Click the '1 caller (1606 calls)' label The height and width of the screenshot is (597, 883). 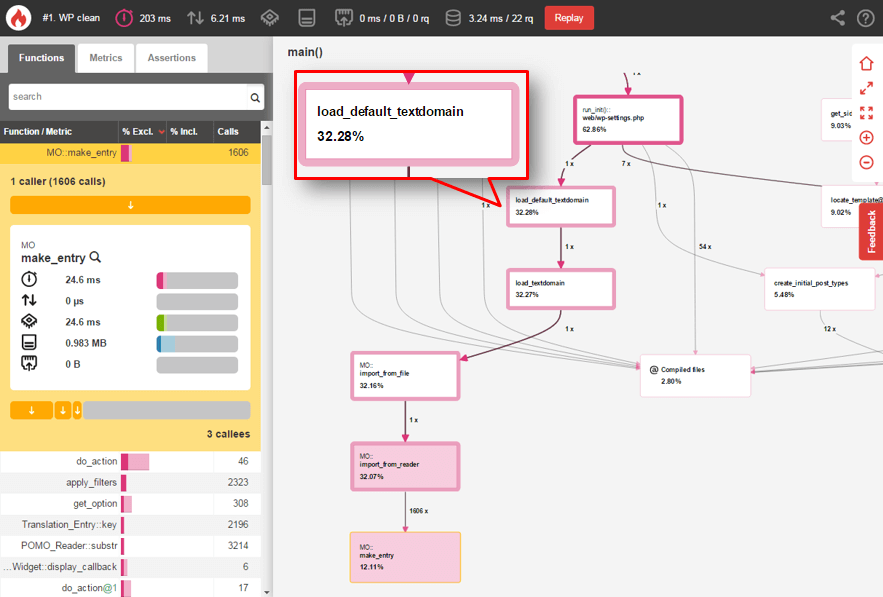(58, 181)
